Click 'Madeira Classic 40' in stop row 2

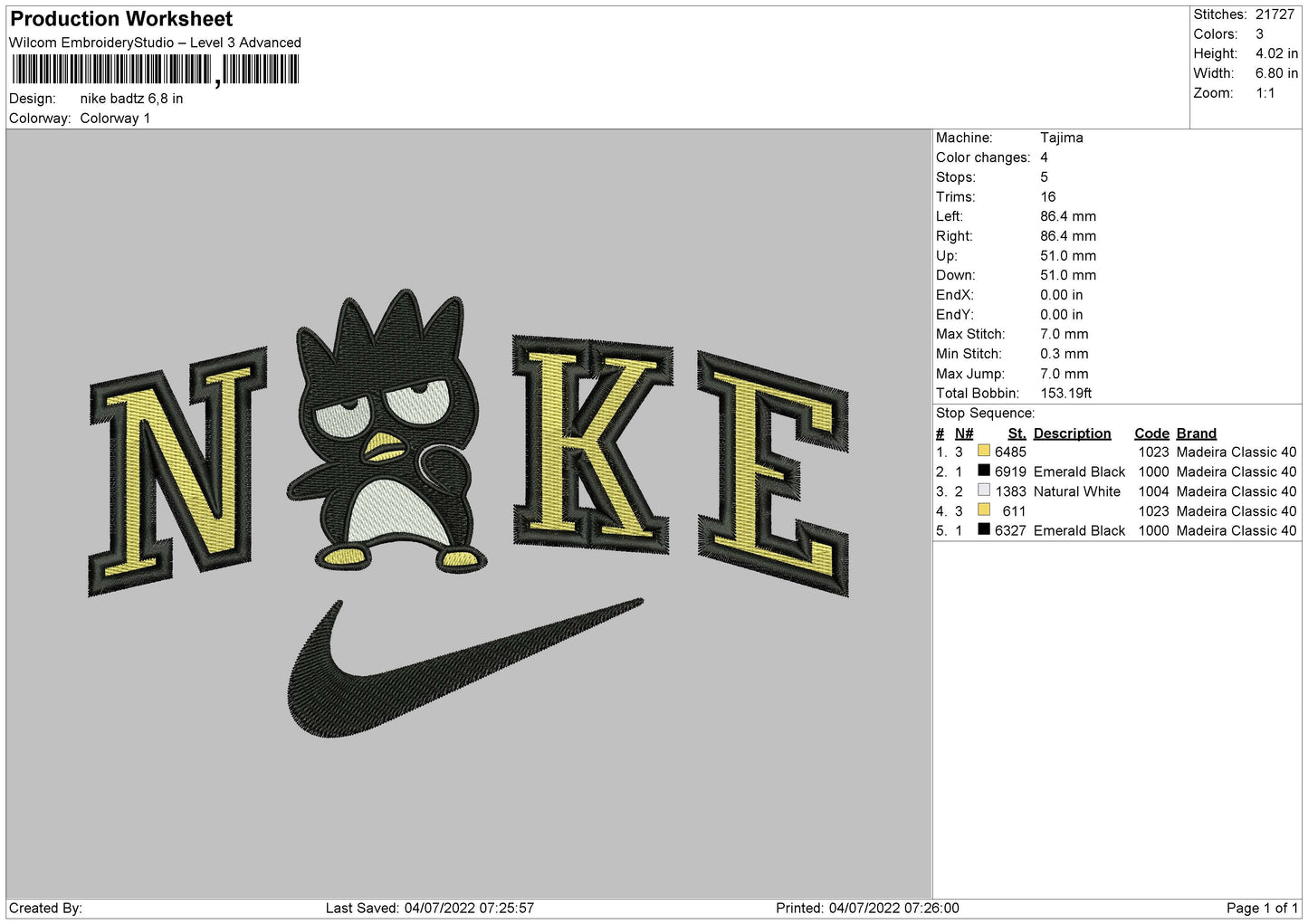[x=1236, y=472]
